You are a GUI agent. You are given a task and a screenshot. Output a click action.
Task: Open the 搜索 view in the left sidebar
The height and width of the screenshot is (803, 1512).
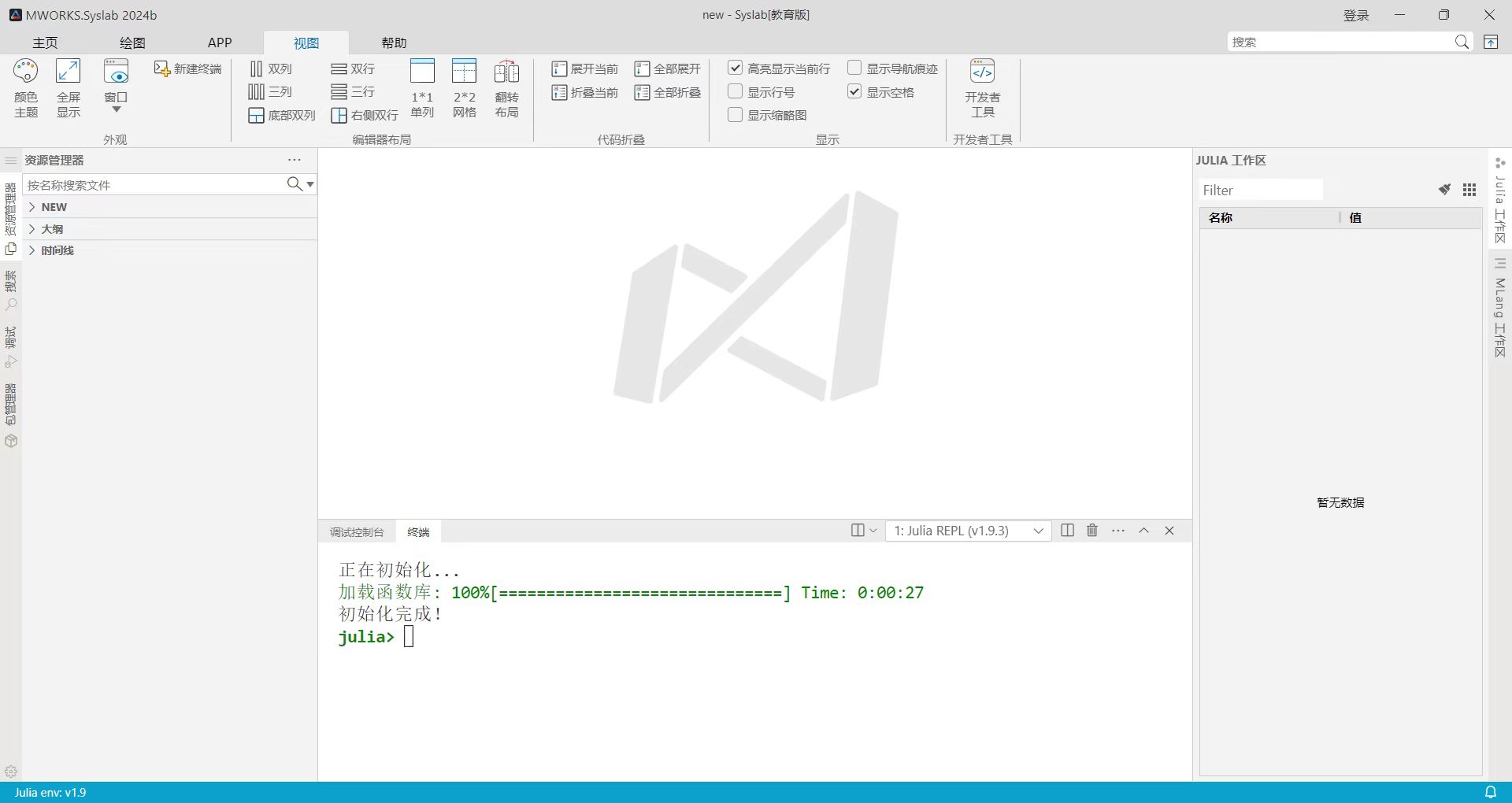[11, 290]
